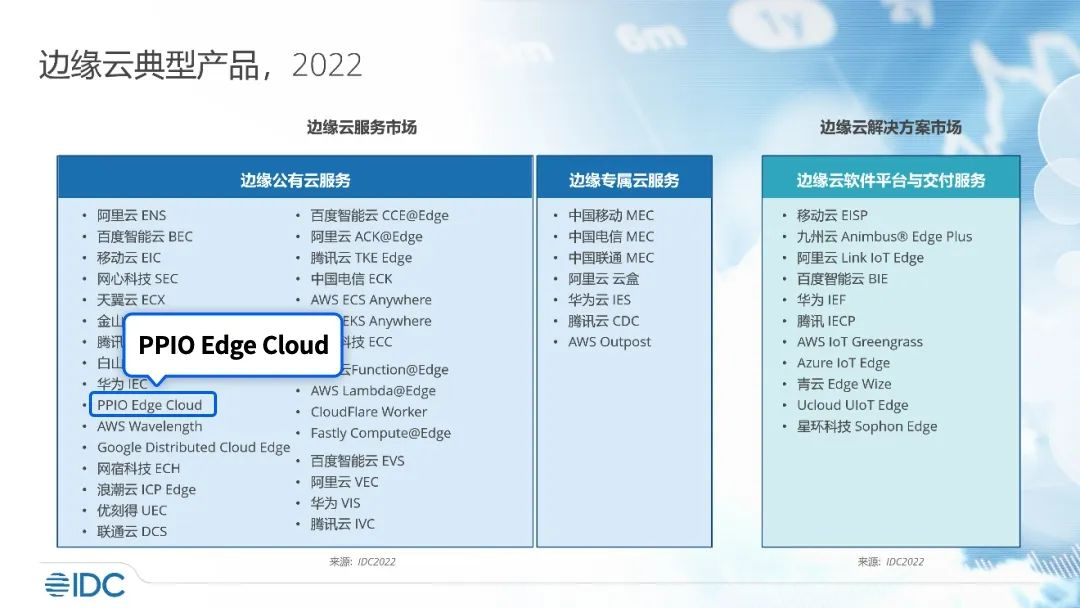
Task: Select the Fastly Compute@Edge entry
Action: 381,433
